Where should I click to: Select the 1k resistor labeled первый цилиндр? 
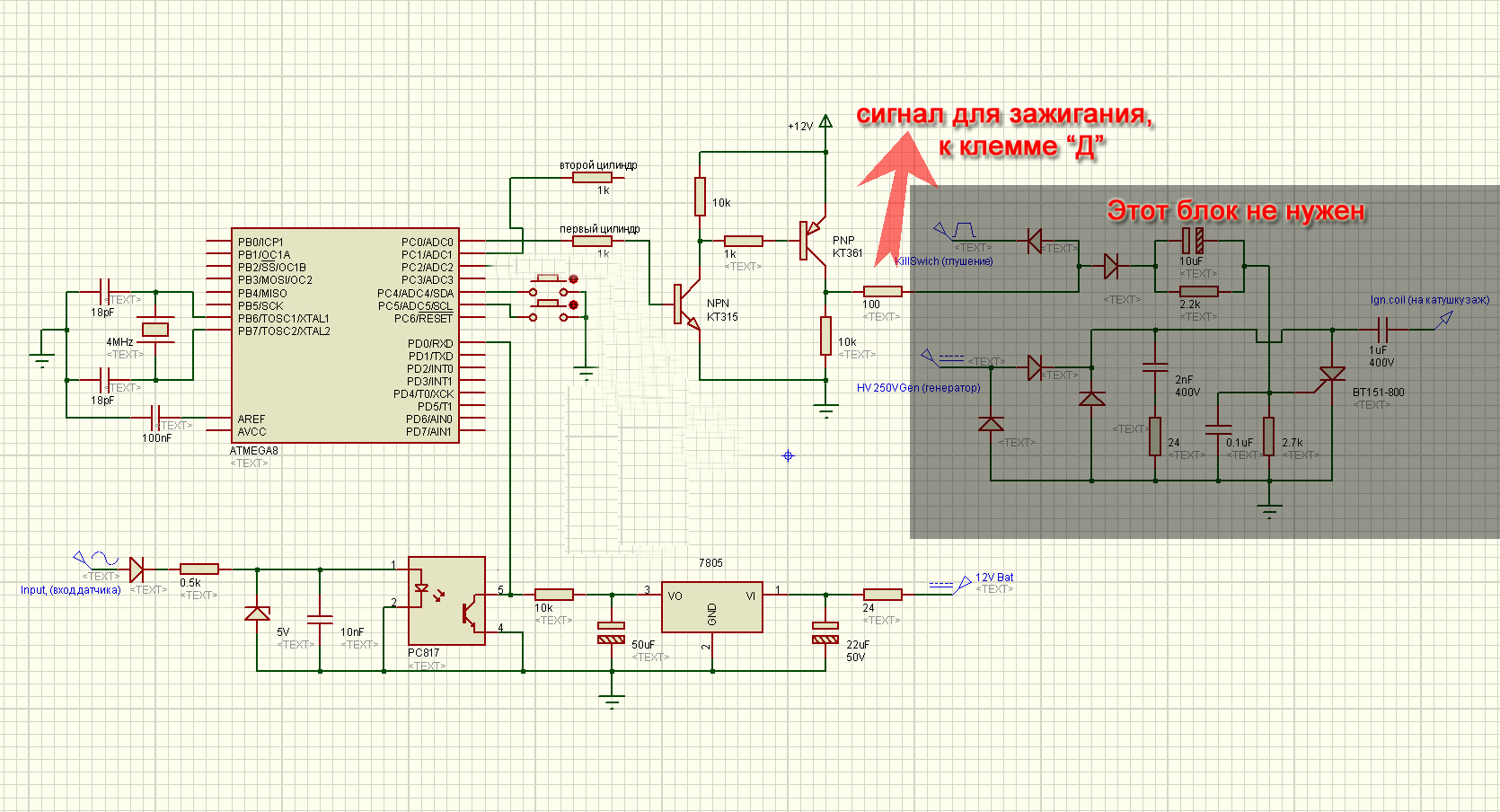coord(592,241)
